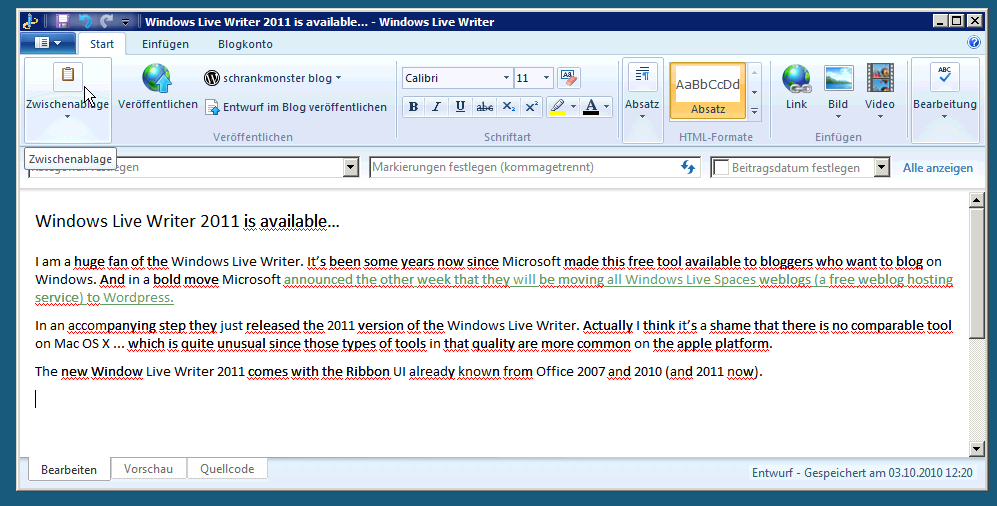
Task: Expand the HTML-Formate gallery
Action: click(754, 111)
